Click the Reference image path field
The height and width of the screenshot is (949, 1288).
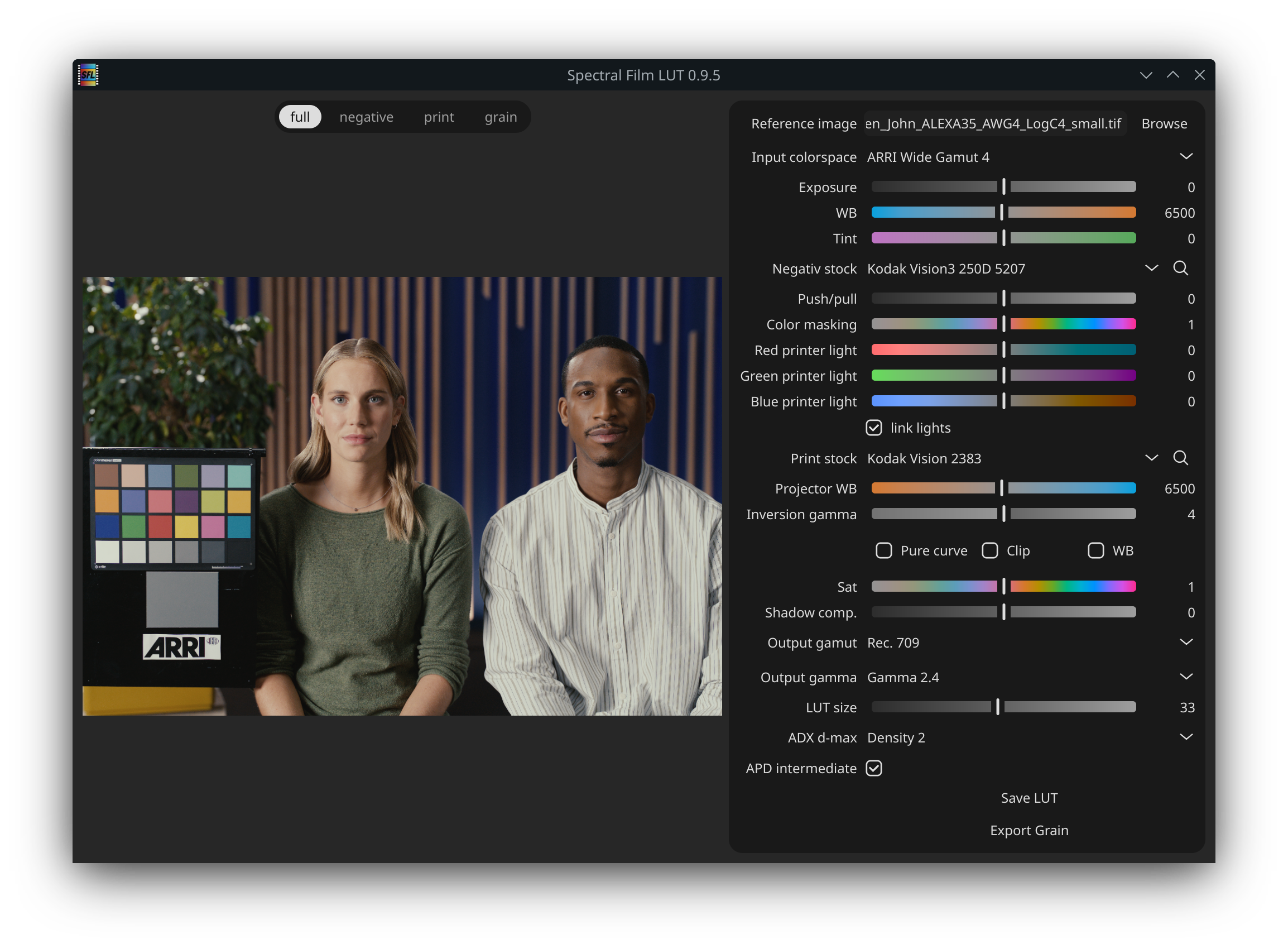click(x=994, y=123)
